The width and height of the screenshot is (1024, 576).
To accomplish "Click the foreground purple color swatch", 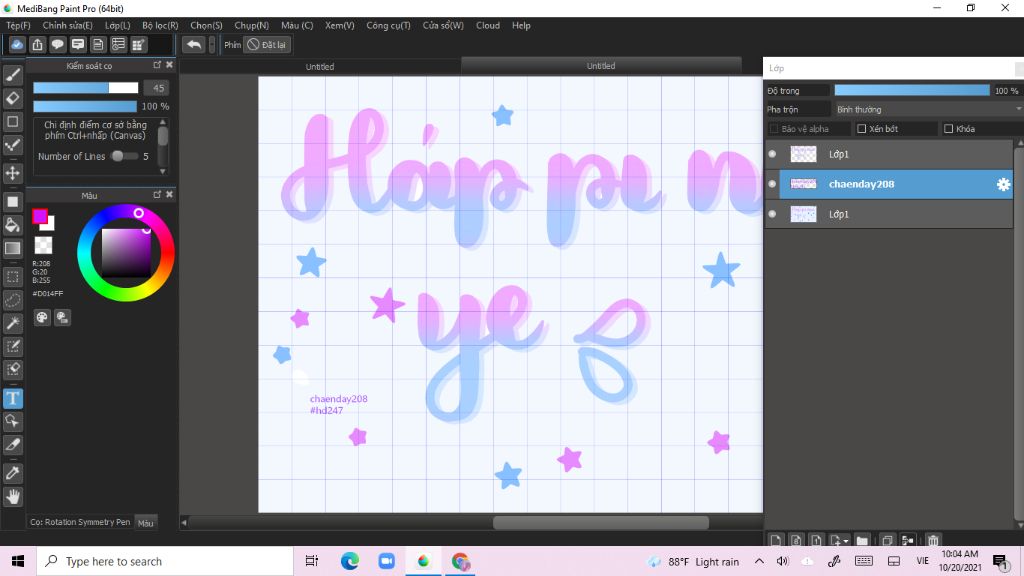I will (40, 217).
